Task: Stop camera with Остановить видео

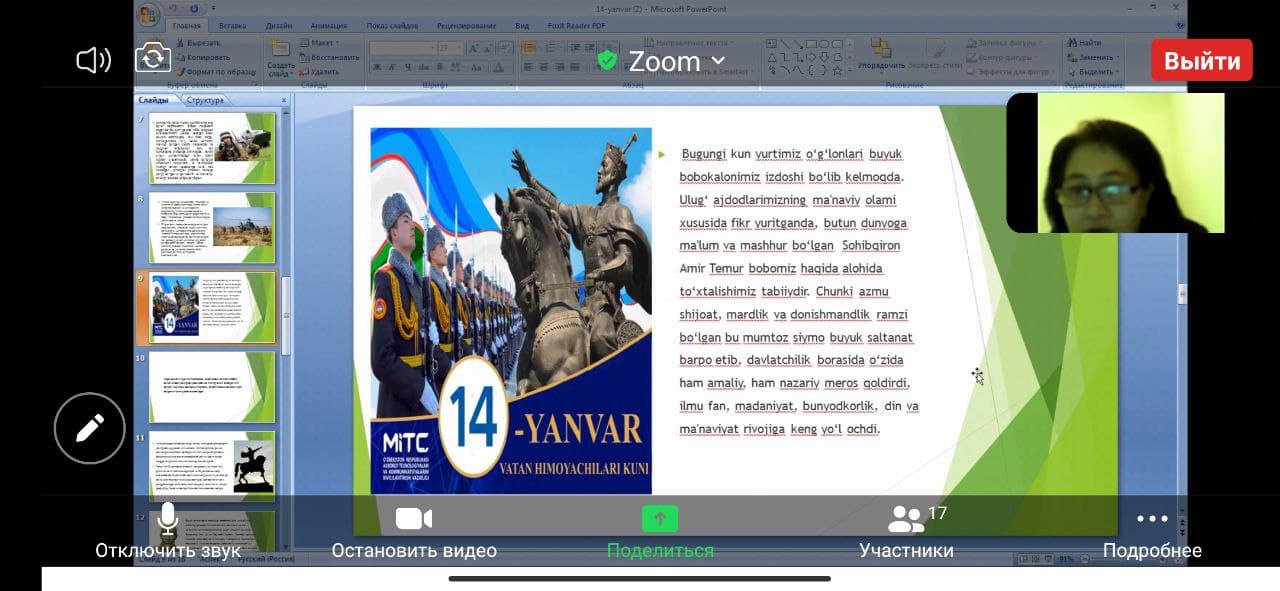Action: (x=414, y=530)
